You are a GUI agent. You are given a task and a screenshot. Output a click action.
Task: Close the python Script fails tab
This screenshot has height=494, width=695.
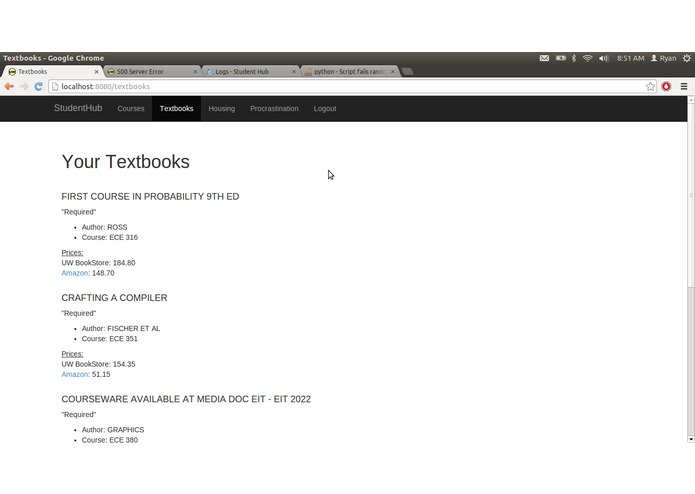pyautogui.click(x=393, y=71)
